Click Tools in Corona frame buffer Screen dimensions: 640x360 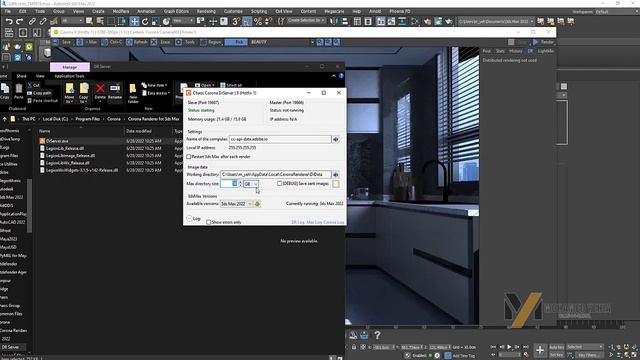tap(186, 42)
